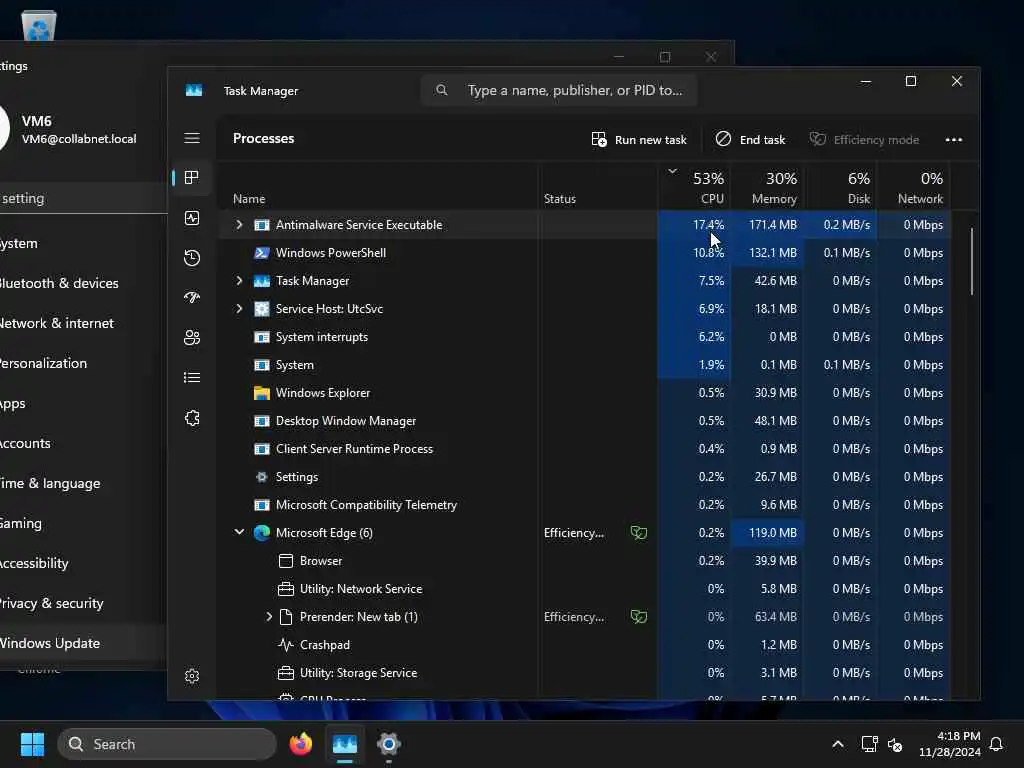
Task: Open Settings from the taskbar
Action: pyautogui.click(x=389, y=744)
